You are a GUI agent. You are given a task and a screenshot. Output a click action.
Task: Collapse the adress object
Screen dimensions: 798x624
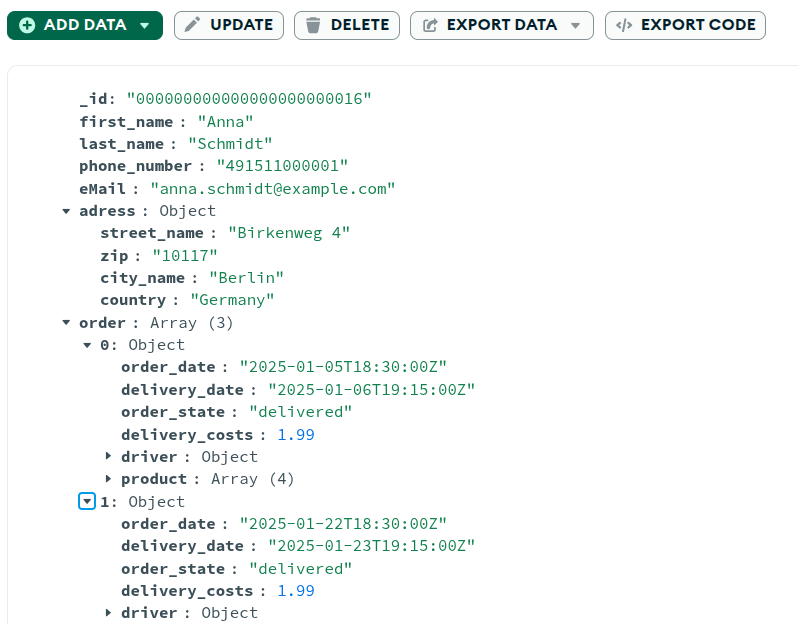(x=66, y=211)
